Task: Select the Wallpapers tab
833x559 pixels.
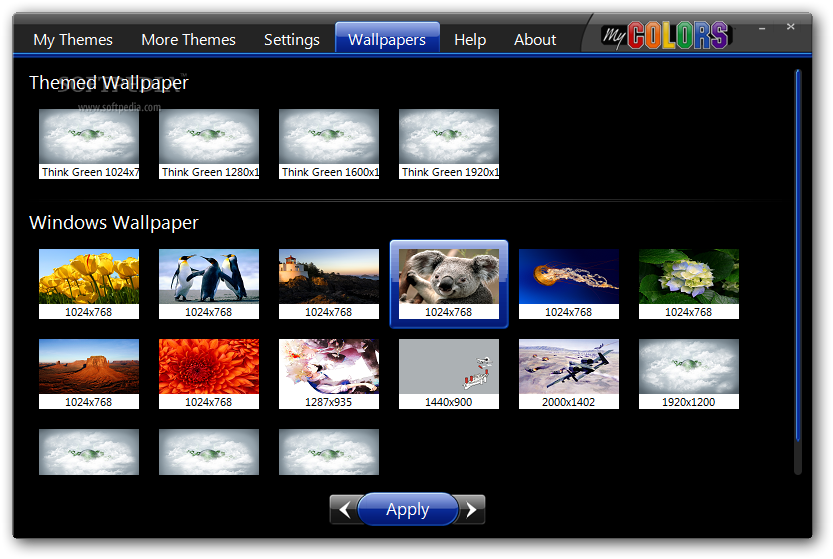Action: (x=387, y=38)
